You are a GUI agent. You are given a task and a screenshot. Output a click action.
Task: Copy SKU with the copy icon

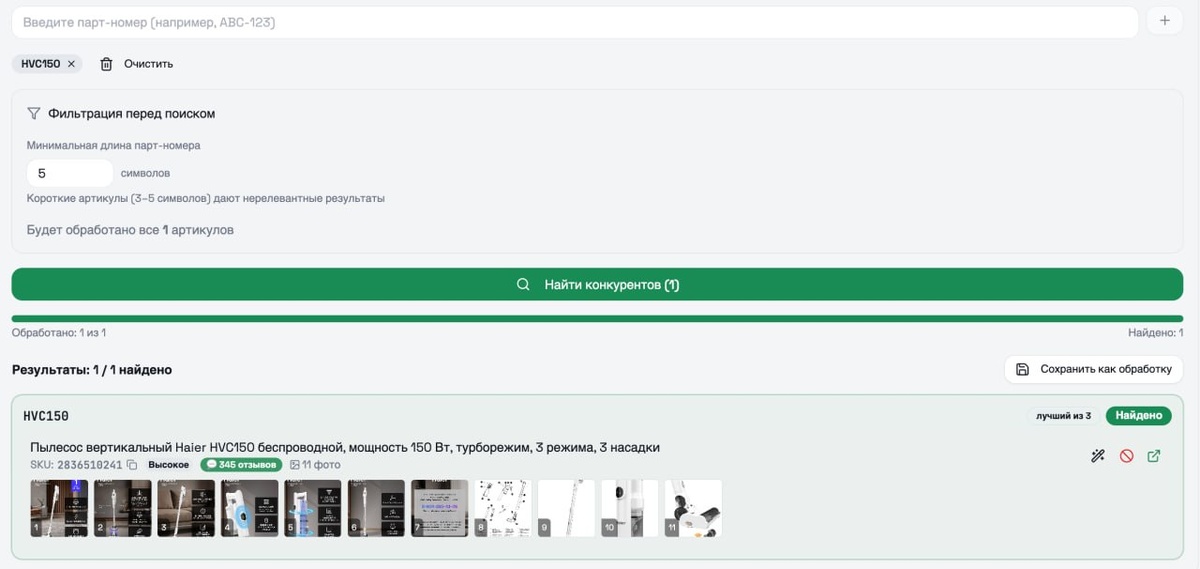[x=131, y=465]
